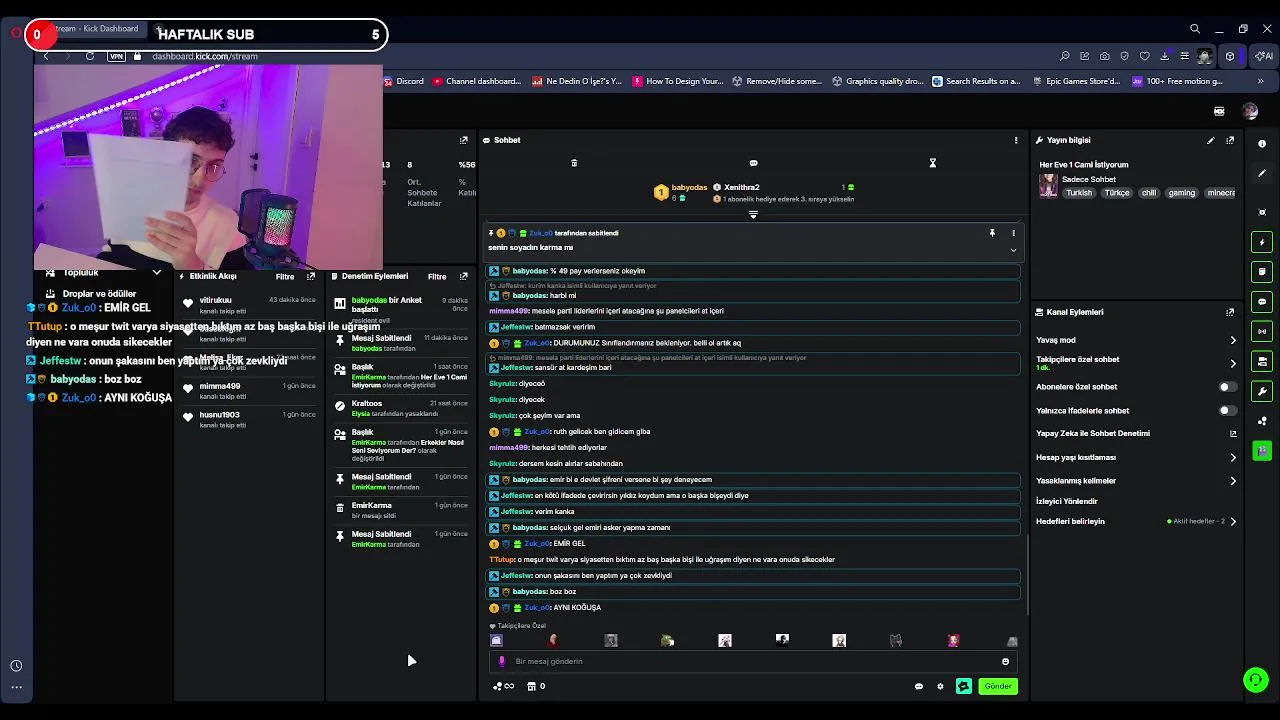
Task: Click the gaming stream tag
Action: (1181, 193)
